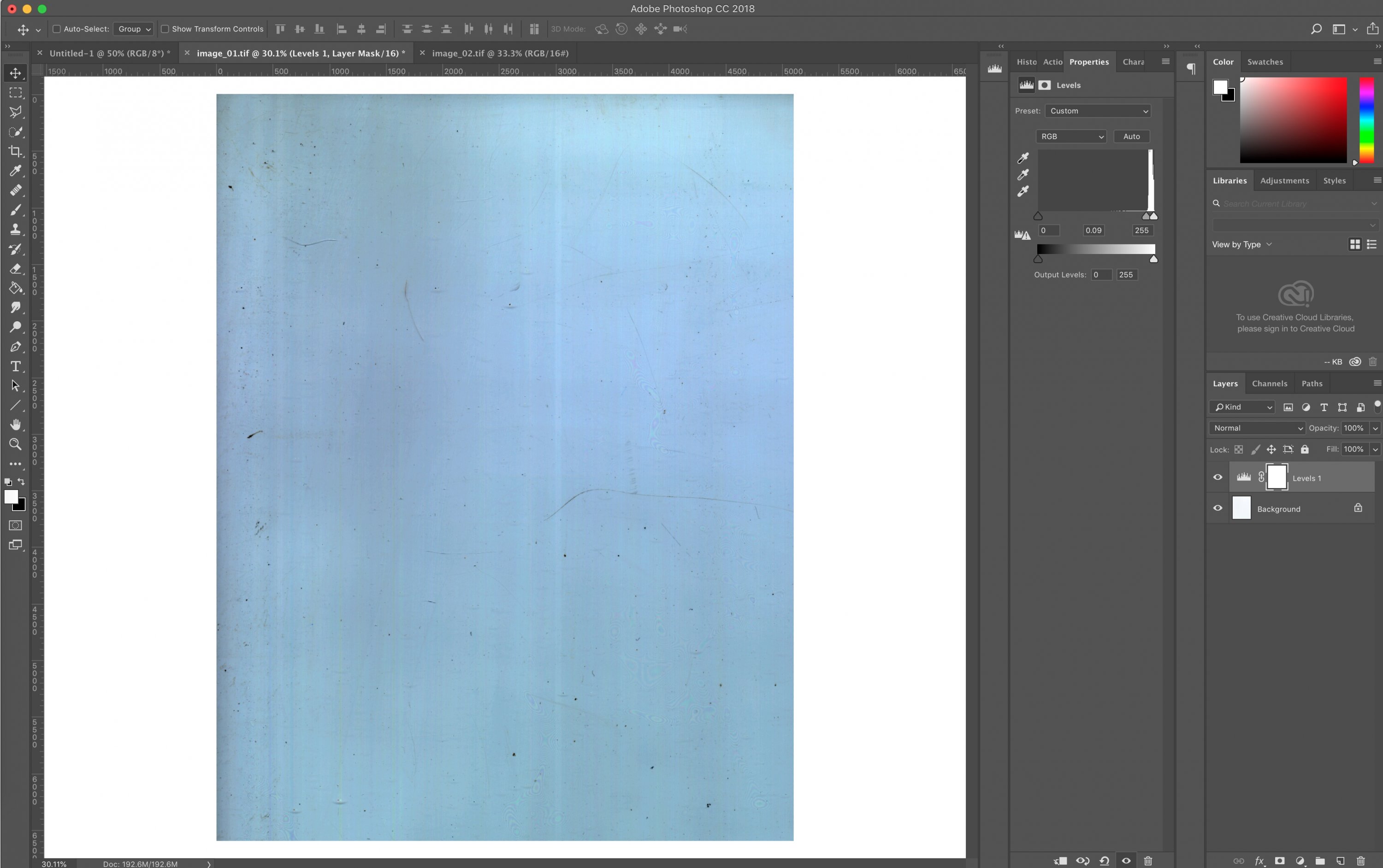
Task: Select the Polygonal Lasso tool
Action: tap(16, 112)
